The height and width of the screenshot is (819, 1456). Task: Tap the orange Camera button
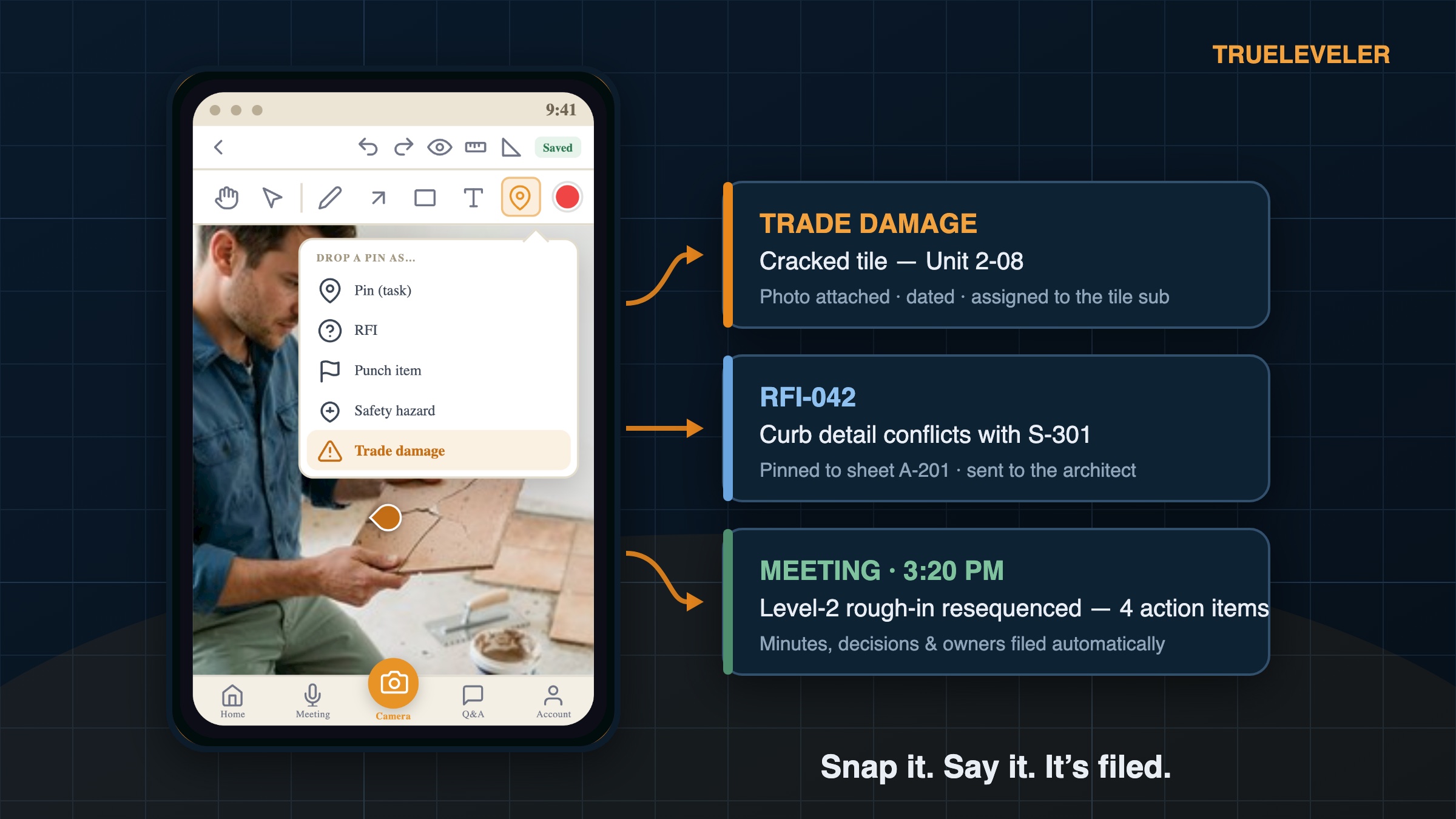[x=393, y=684]
